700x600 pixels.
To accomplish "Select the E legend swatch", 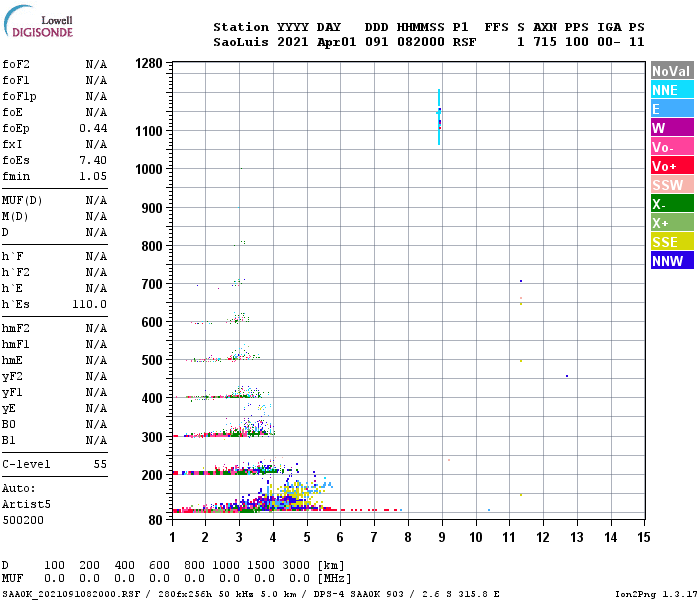I will (x=672, y=109).
